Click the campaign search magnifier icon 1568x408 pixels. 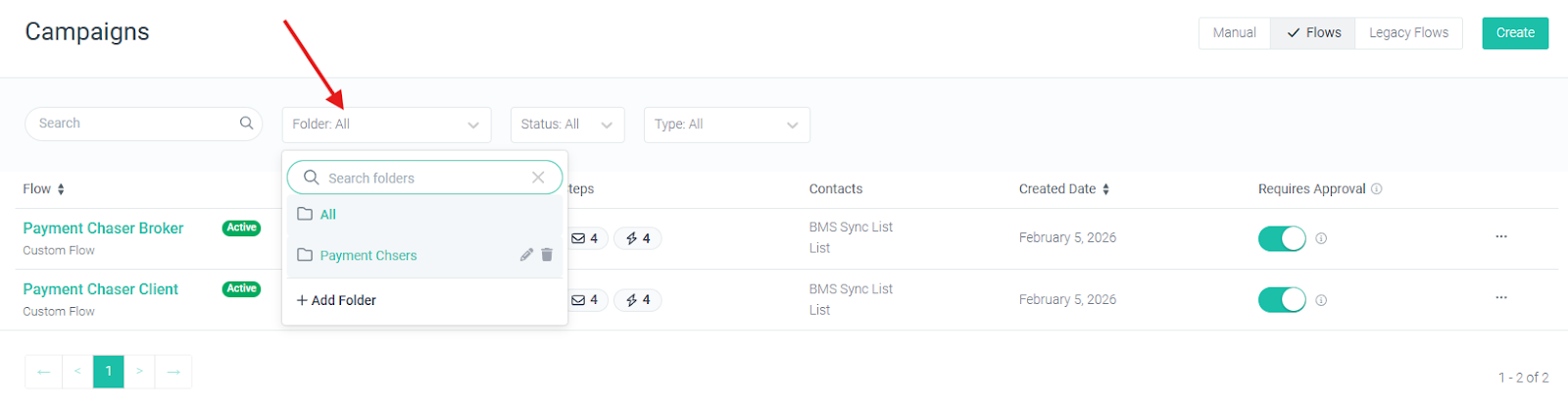tap(246, 124)
